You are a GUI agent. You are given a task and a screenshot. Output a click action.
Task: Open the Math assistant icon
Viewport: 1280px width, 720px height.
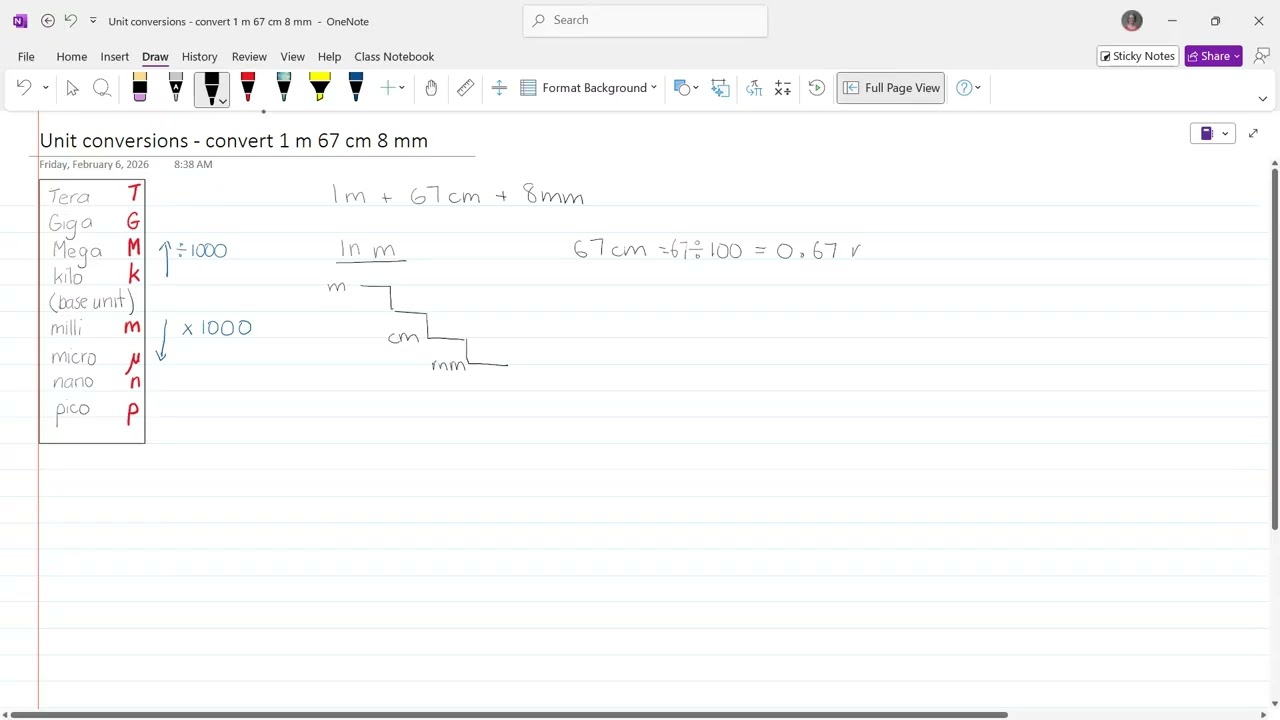click(x=783, y=88)
